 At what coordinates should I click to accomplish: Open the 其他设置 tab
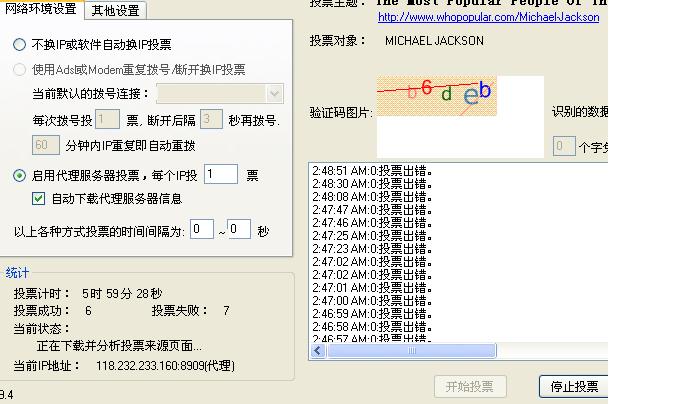[115, 11]
